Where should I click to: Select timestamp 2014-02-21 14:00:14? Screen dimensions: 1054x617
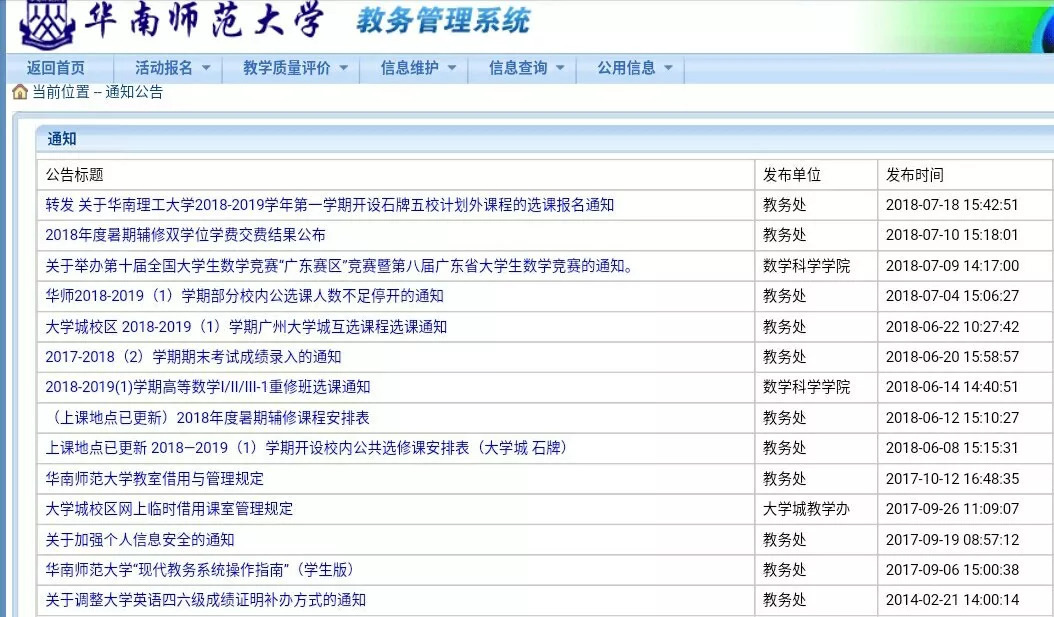(952, 600)
